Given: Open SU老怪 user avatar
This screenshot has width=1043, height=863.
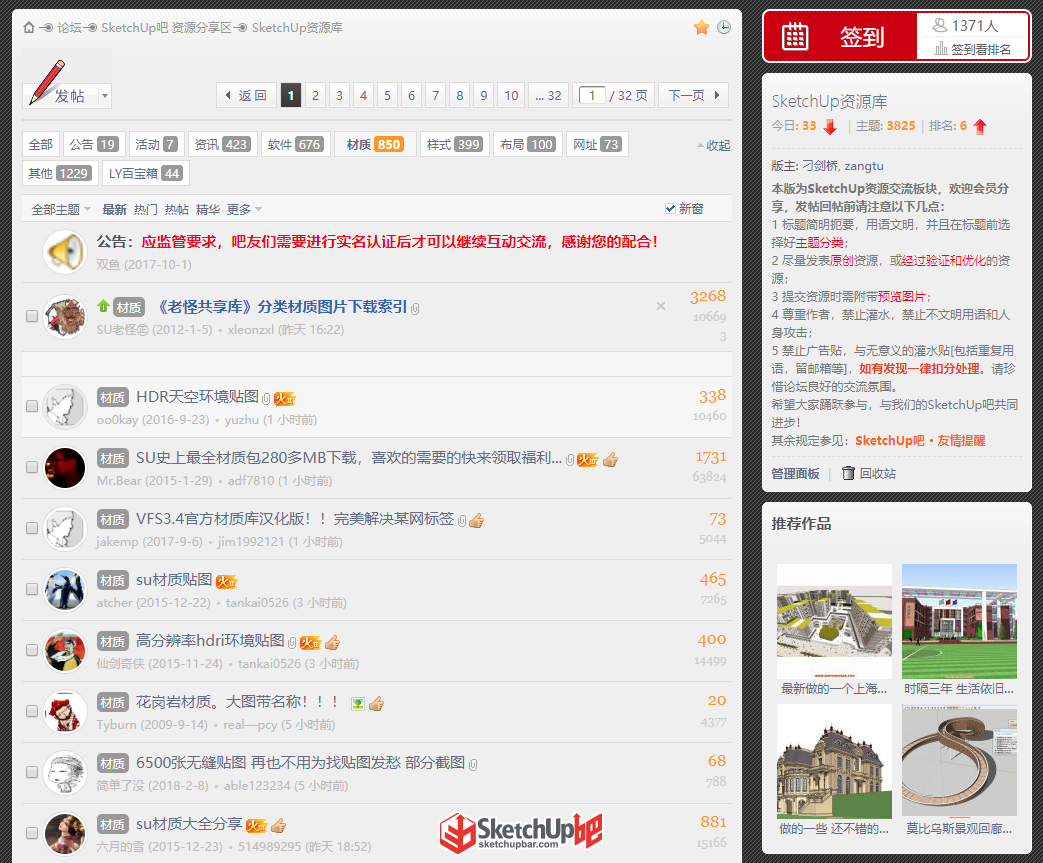Looking at the screenshot, I should coord(65,316).
